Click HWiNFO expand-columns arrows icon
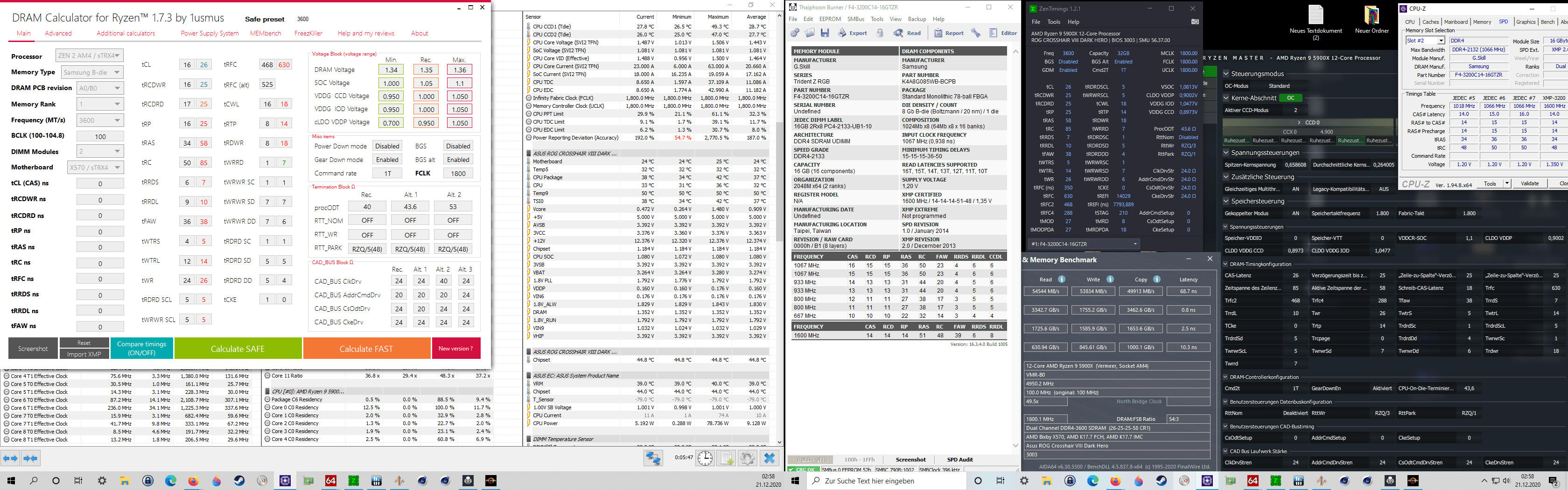Viewport: 1568px width, 490px height. click(x=10, y=458)
